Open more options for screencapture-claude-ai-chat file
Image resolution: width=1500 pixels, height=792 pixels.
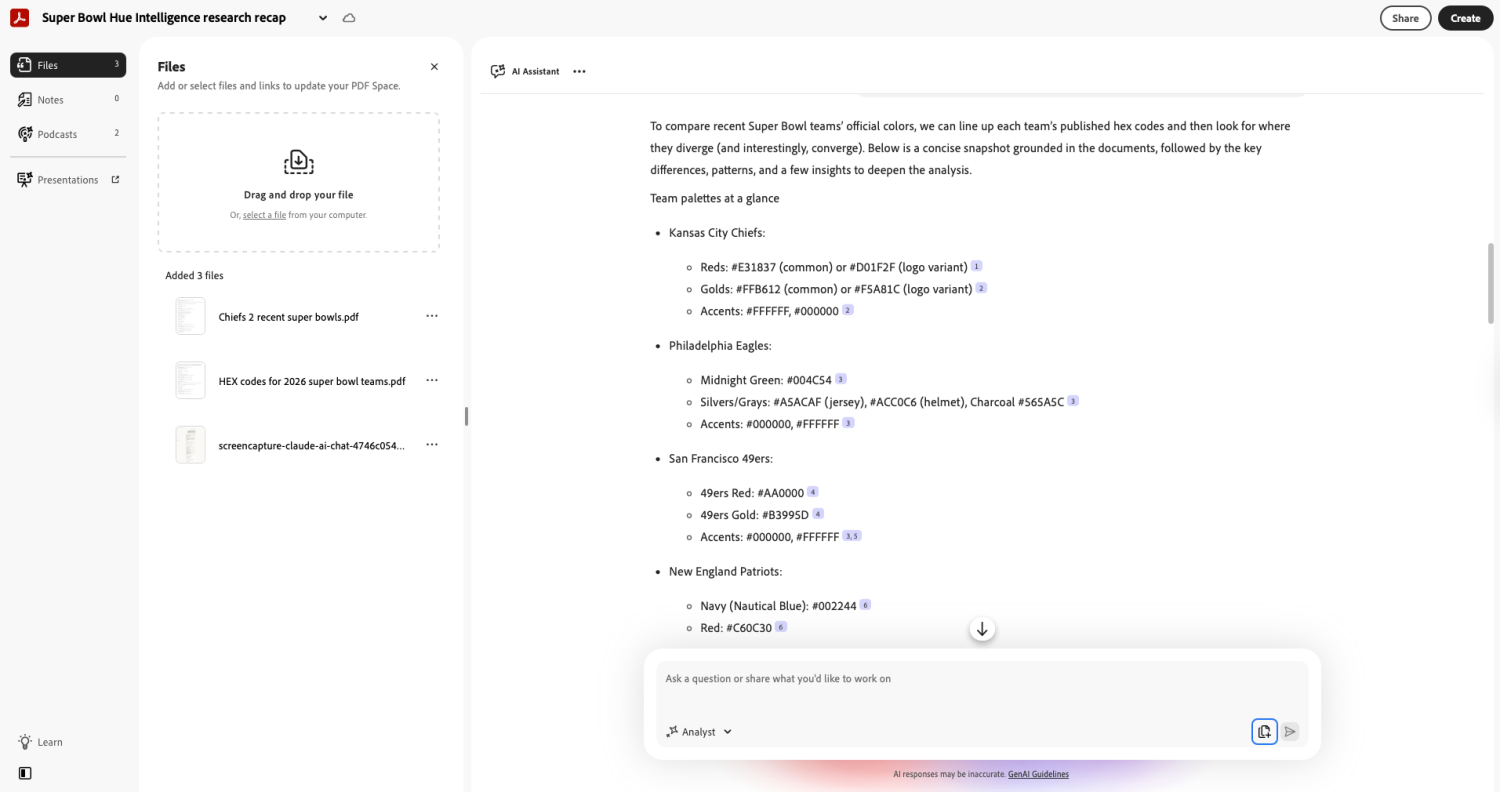click(432, 444)
